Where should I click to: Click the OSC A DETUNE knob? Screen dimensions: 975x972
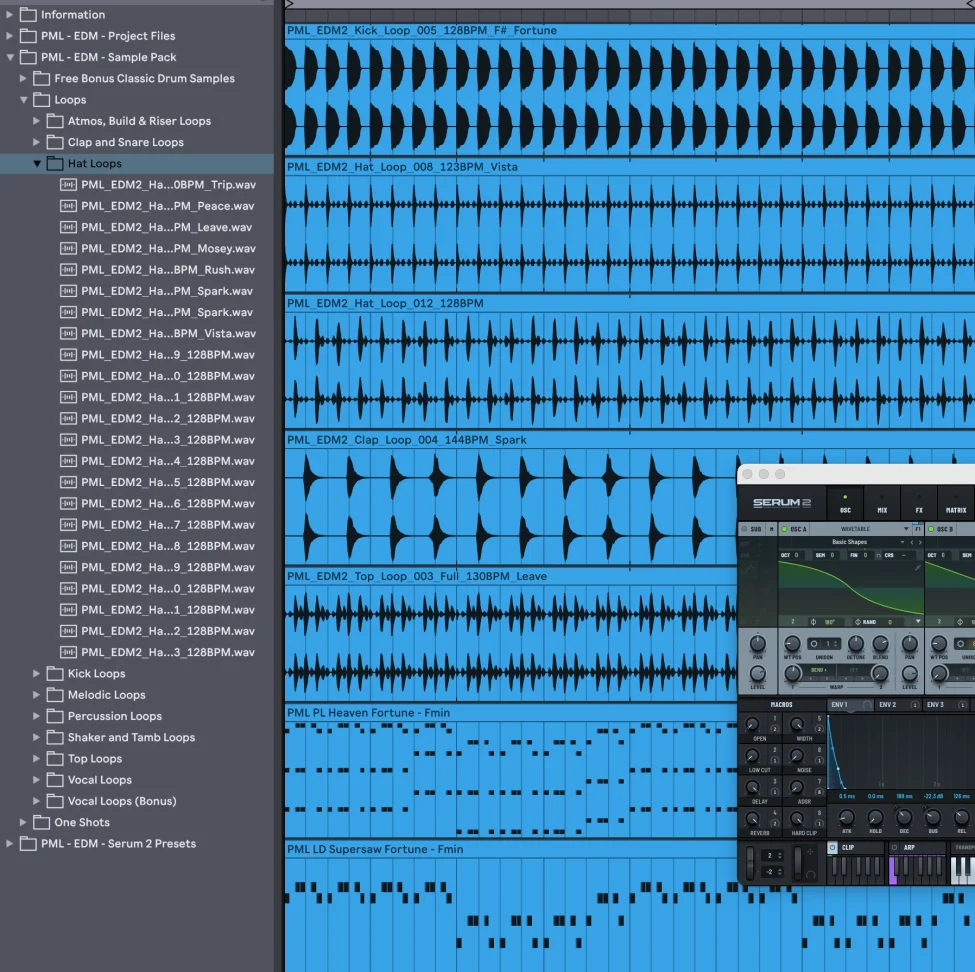pos(856,644)
